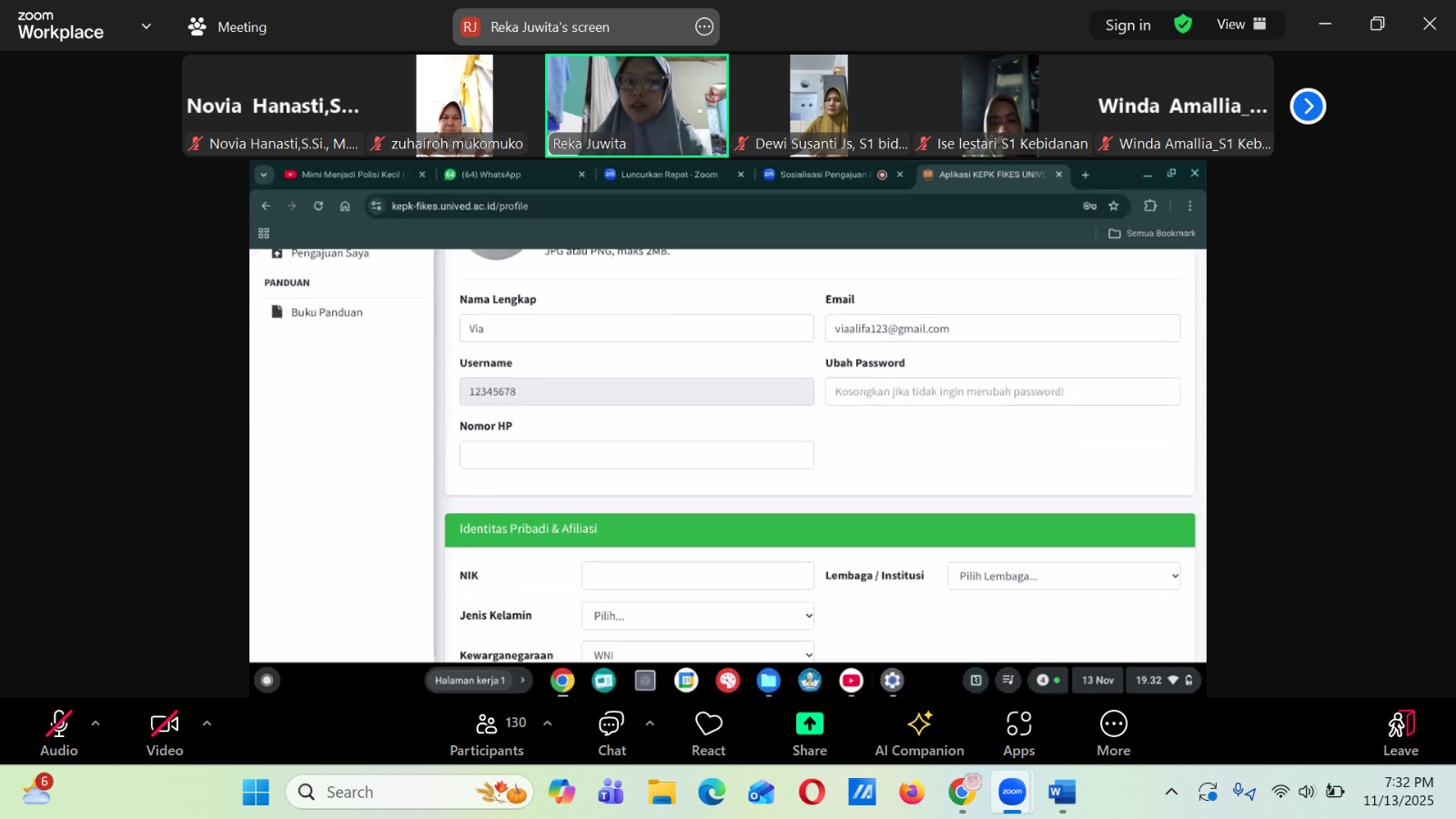This screenshot has height=819, width=1456.
Task: Open the Zoom Workplace dropdown chevron
Action: point(147,26)
